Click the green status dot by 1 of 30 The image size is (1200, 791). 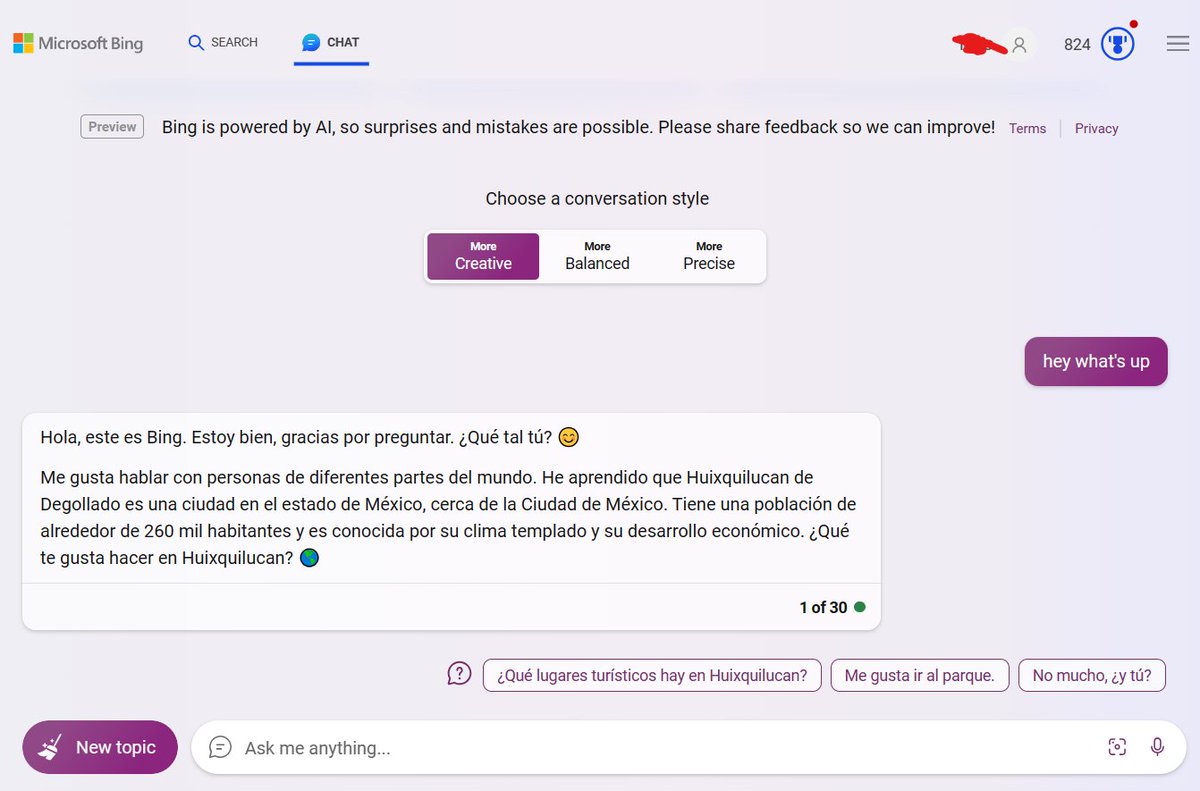click(x=860, y=607)
